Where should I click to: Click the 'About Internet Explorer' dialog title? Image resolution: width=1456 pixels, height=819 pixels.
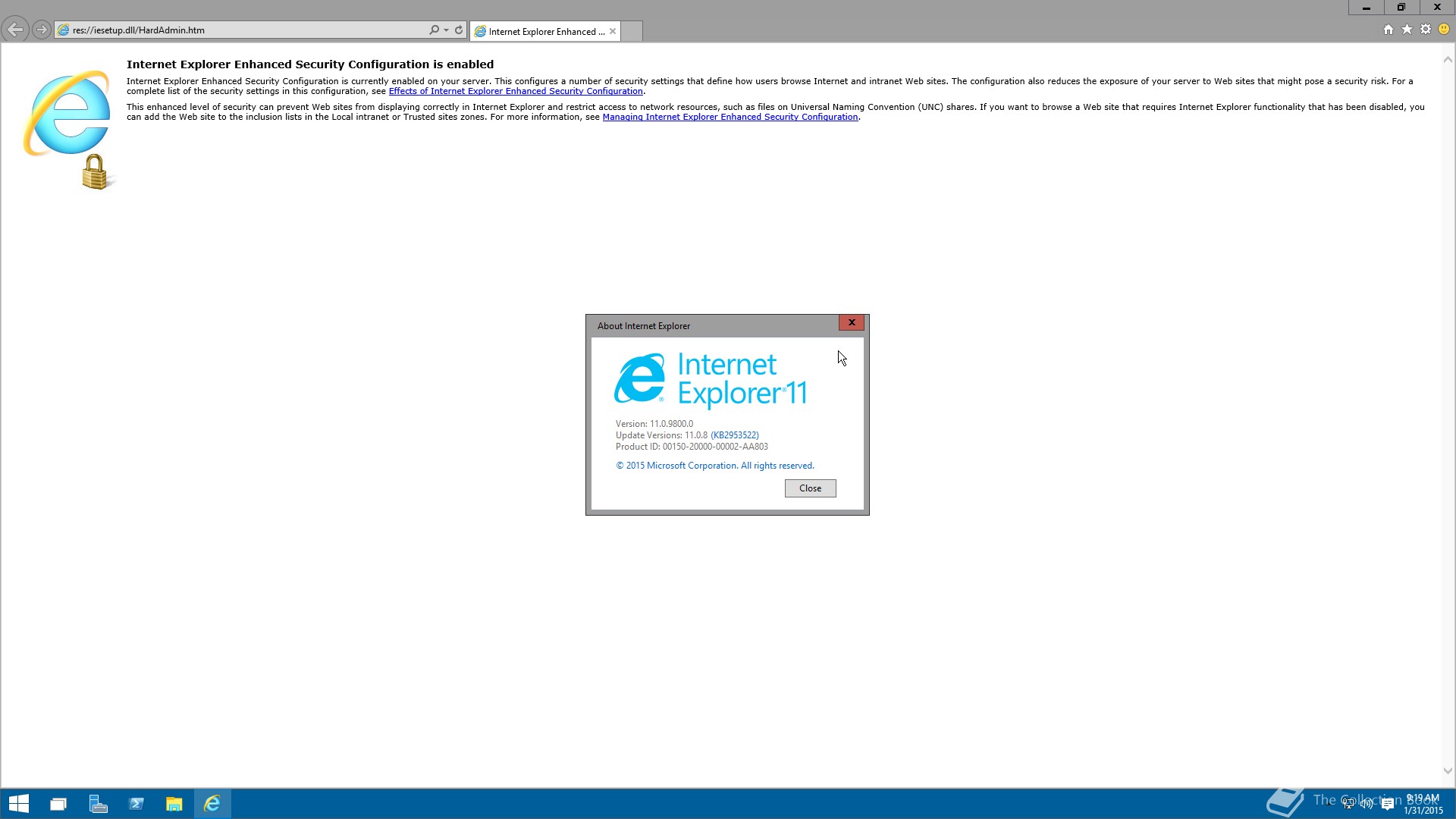coord(644,326)
